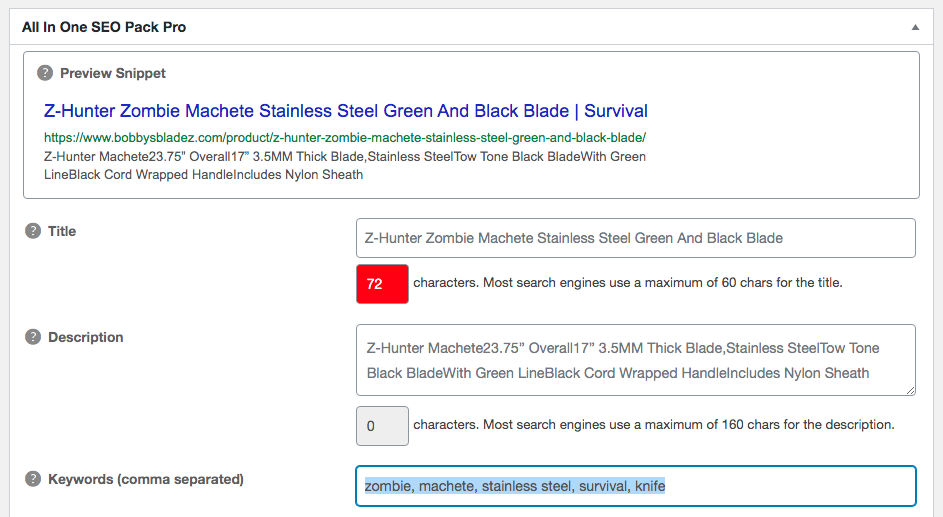Click the help icon beside Description

tap(32, 337)
